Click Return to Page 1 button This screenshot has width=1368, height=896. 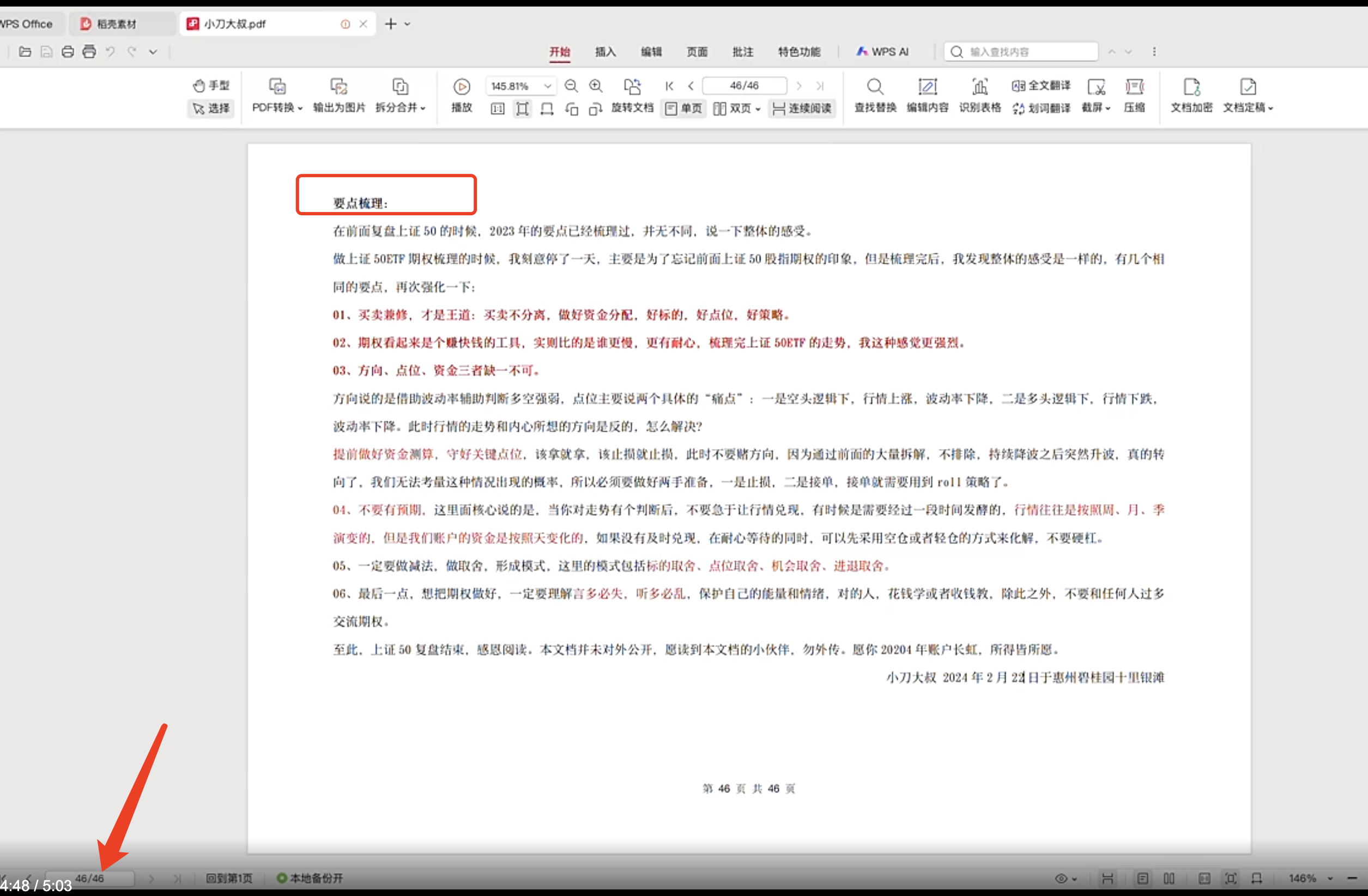[229, 877]
